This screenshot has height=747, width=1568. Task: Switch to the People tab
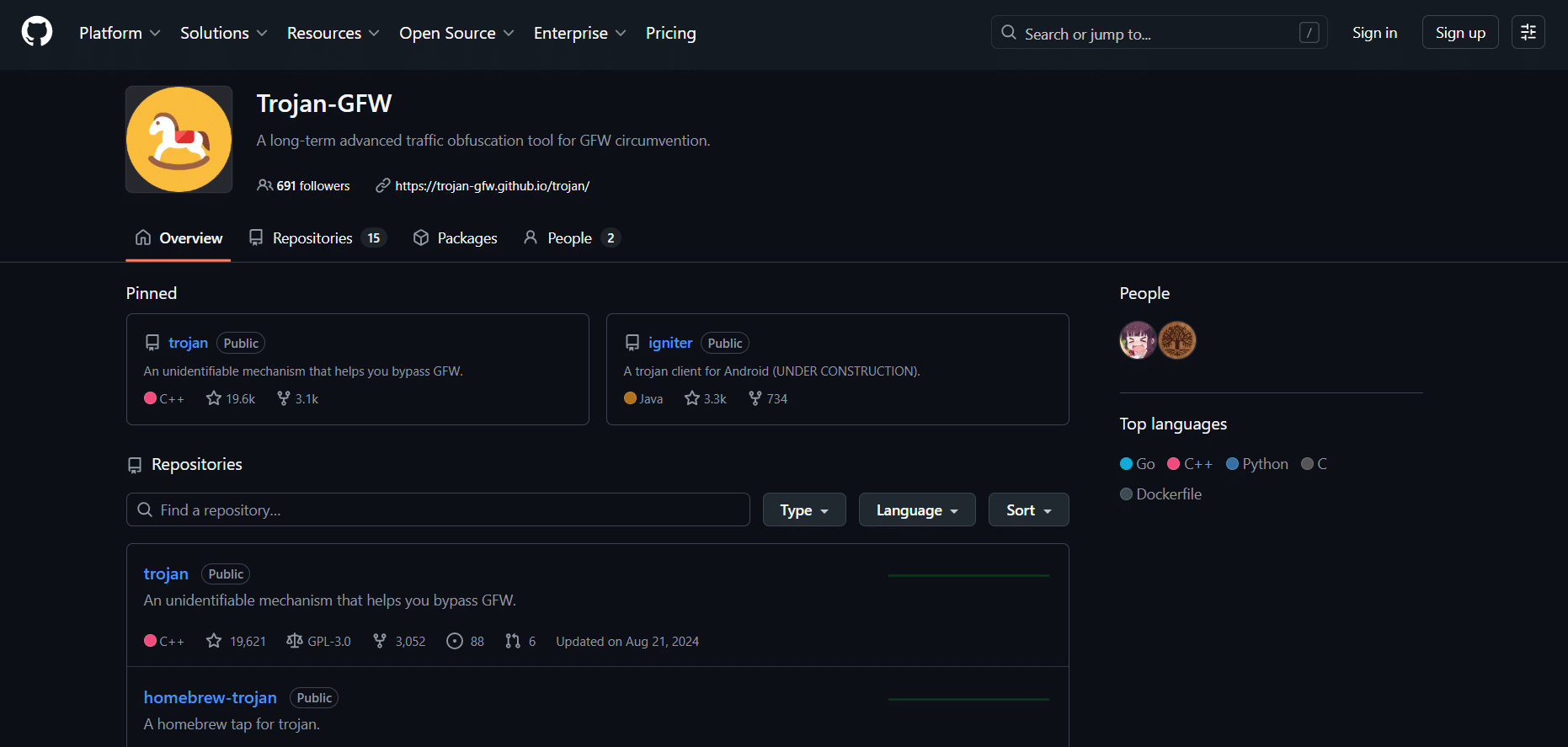pos(572,238)
